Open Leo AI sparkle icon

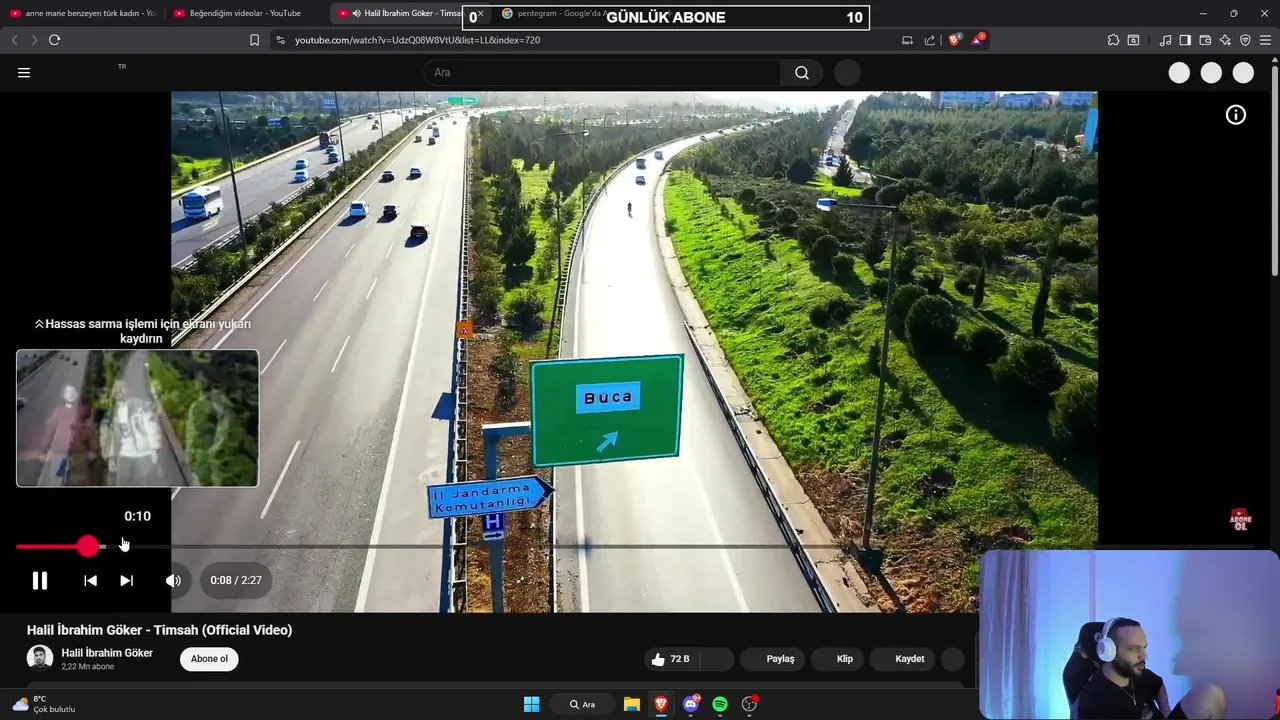[1225, 40]
